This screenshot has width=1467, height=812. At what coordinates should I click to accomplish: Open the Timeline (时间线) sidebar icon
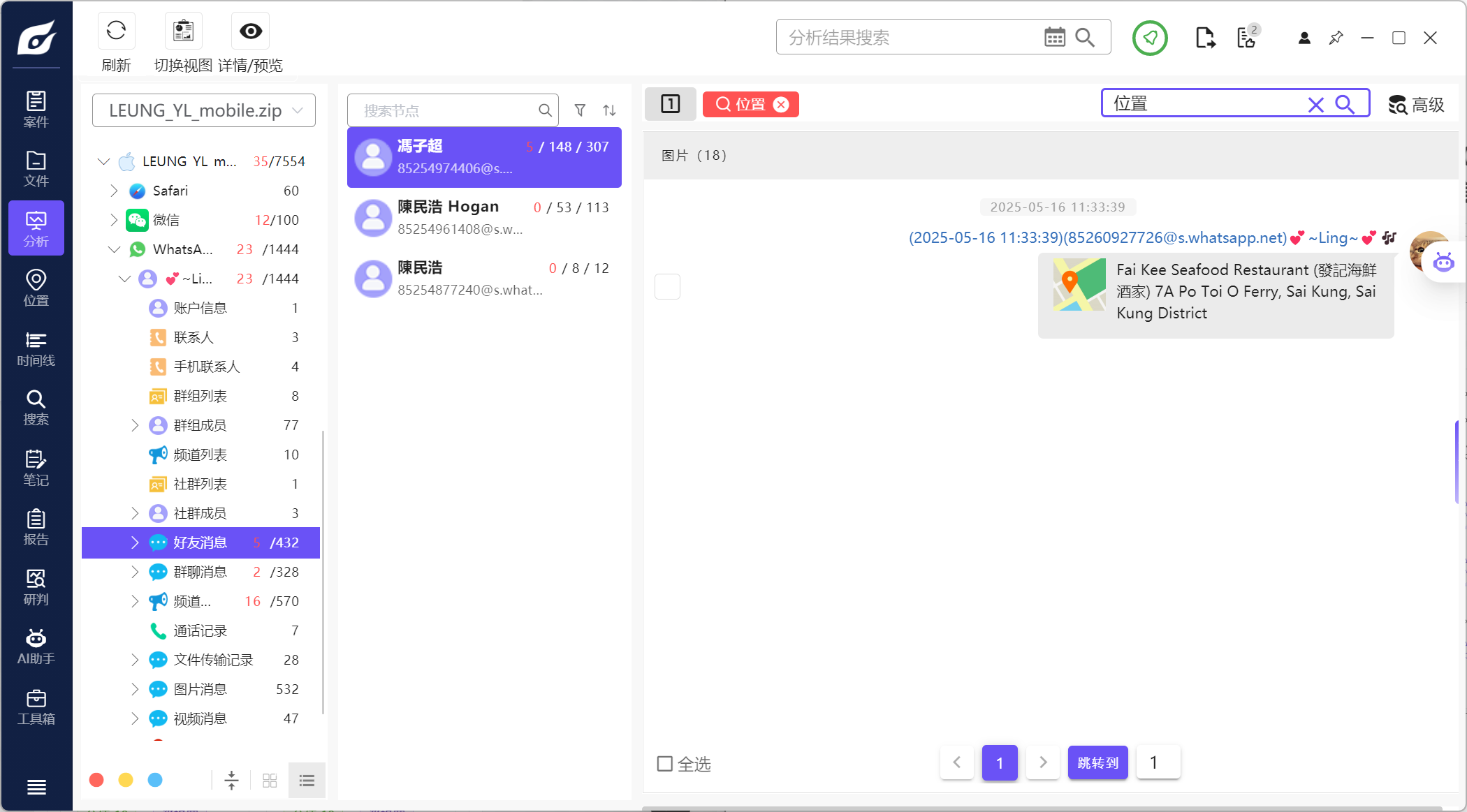[x=36, y=349]
